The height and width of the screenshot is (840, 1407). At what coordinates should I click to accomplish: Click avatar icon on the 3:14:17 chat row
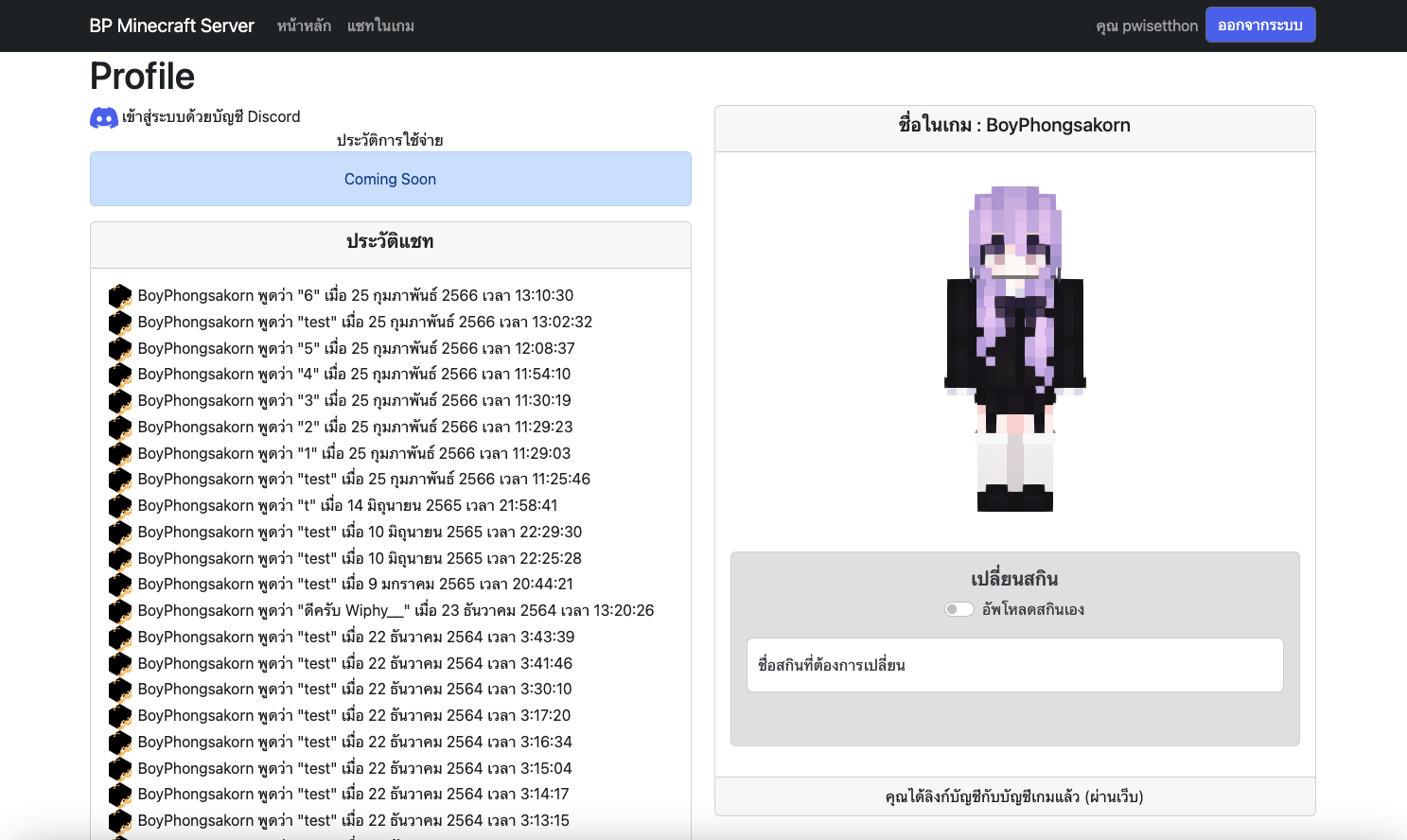point(120,795)
